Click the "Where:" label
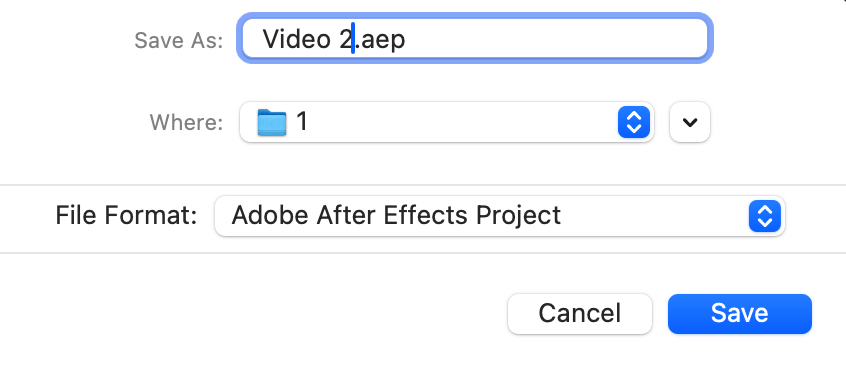 pos(187,122)
